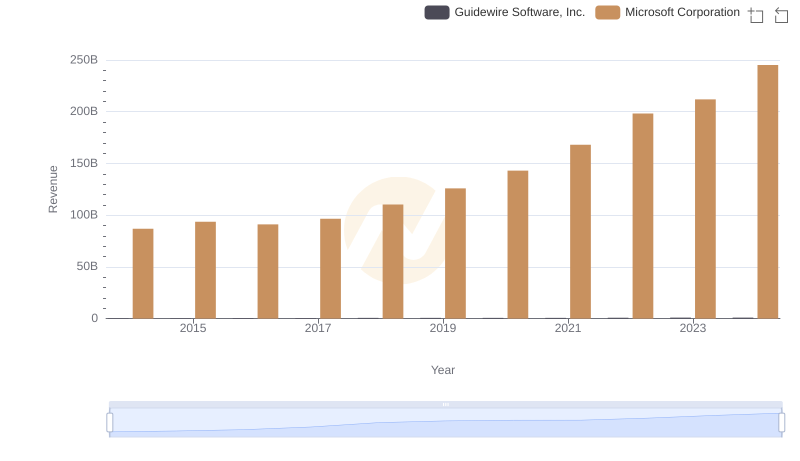Click the Revenue axis title
The image size is (800, 461).
point(53,189)
